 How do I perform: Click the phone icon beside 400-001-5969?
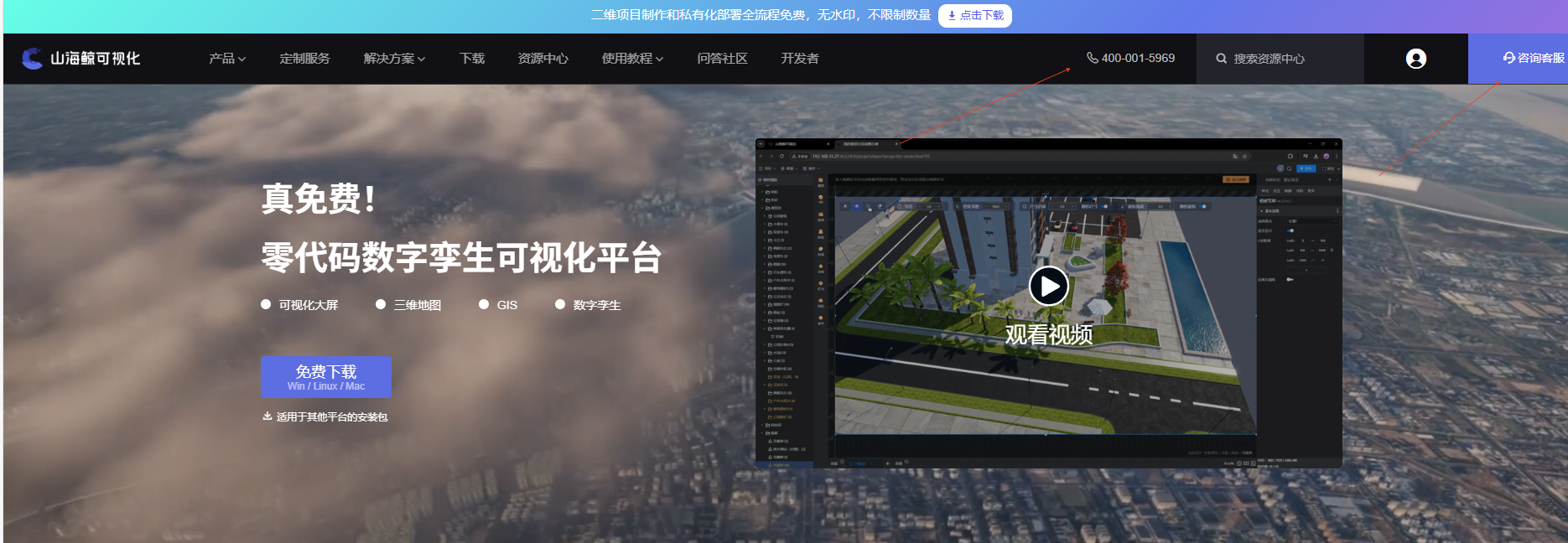pos(1092,58)
